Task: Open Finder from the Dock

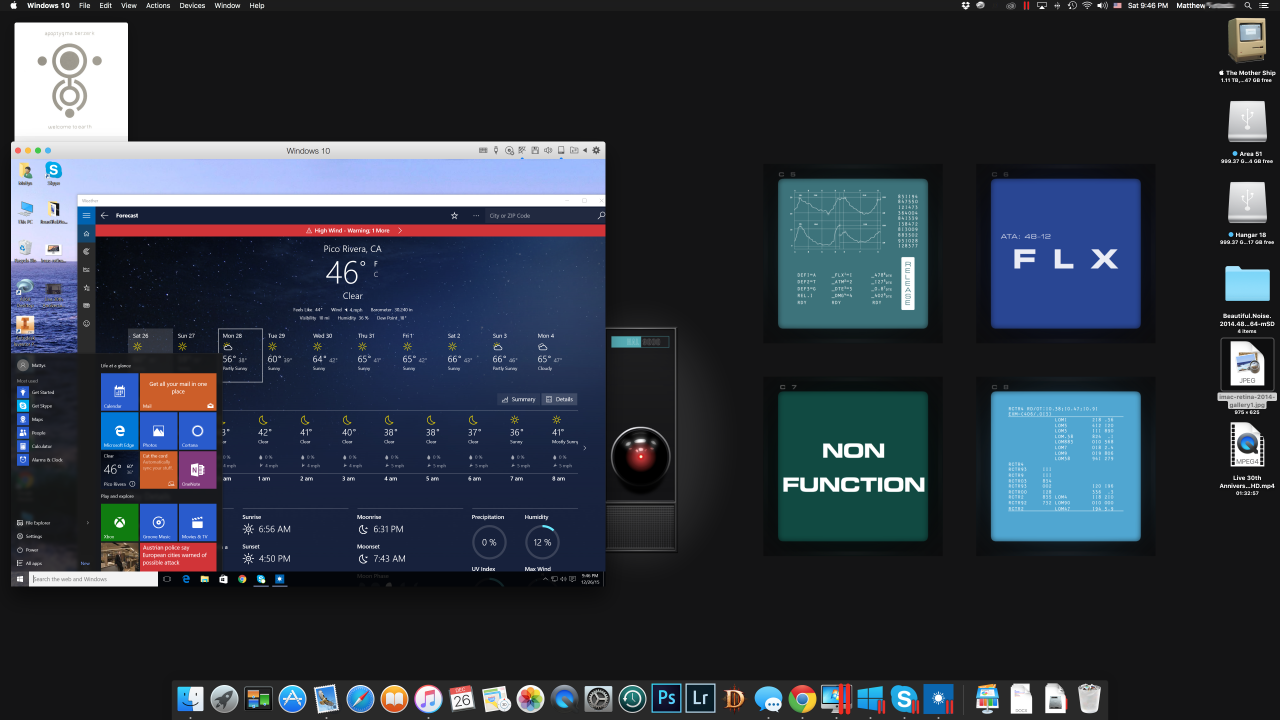Action: pyautogui.click(x=190, y=698)
